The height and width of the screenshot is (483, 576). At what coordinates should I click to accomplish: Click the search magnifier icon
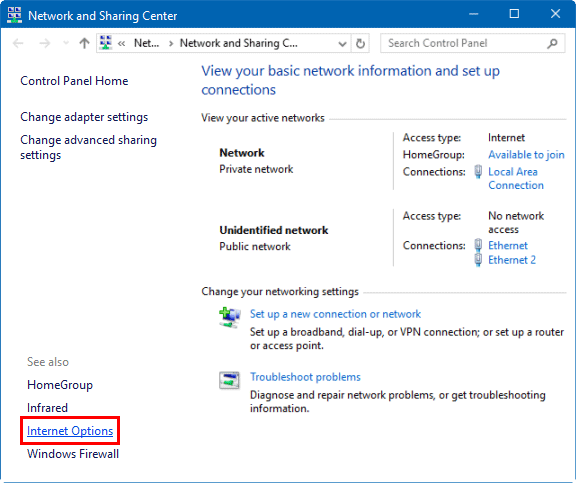tap(552, 43)
